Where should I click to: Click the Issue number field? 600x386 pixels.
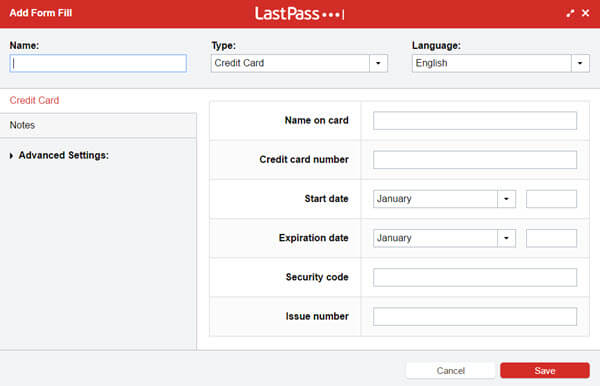(475, 316)
